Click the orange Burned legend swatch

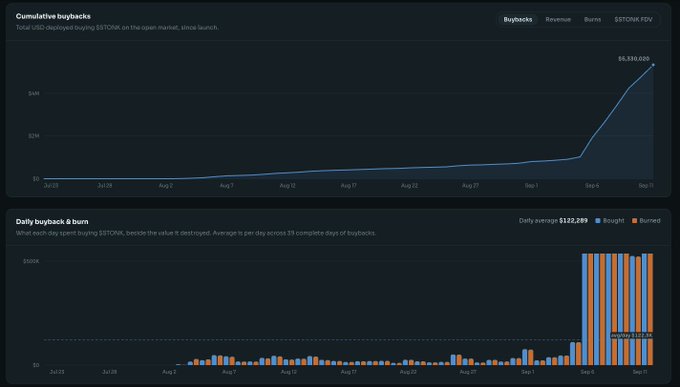pos(634,221)
